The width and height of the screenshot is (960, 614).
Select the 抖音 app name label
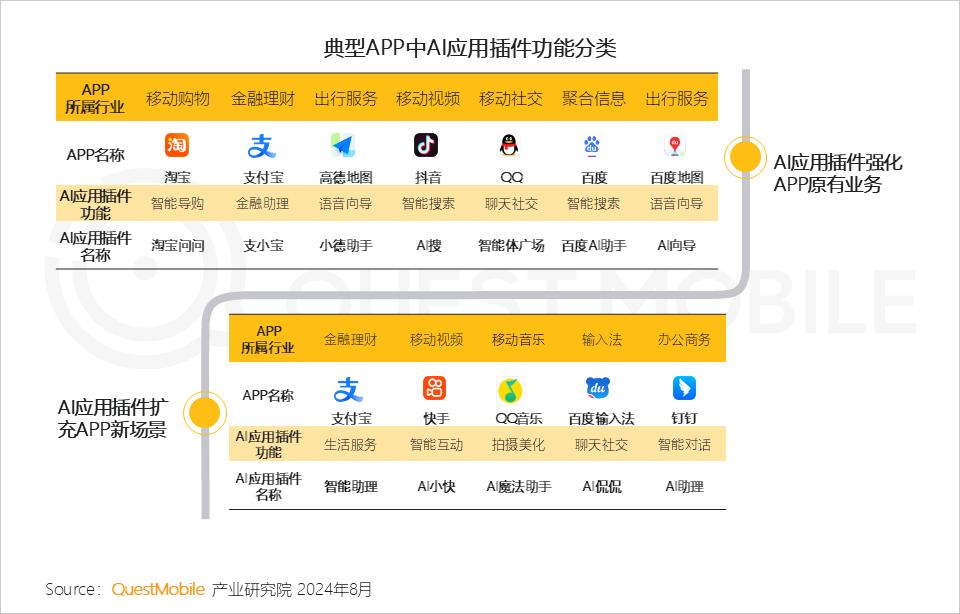coord(428,178)
